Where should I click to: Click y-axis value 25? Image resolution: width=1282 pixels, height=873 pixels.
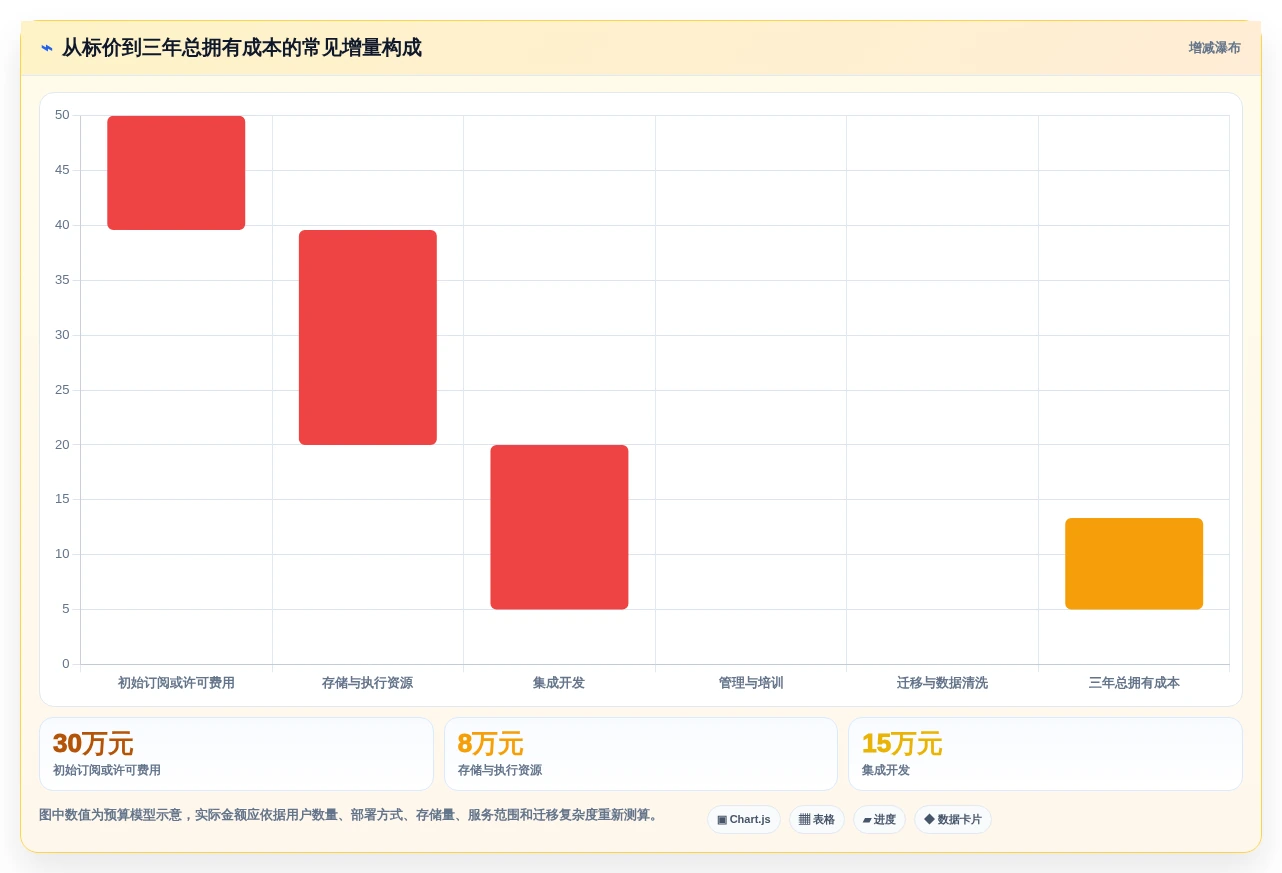[x=62, y=390]
